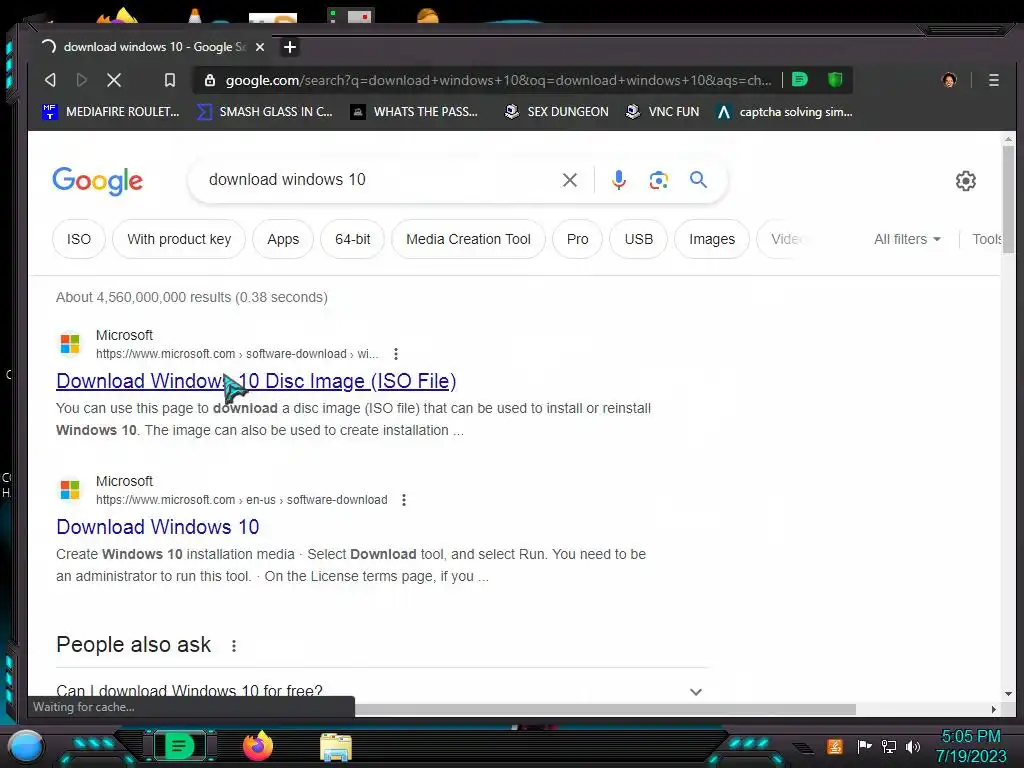1024x768 pixels.
Task: Click the forward navigation arrow
Action: tap(82, 80)
